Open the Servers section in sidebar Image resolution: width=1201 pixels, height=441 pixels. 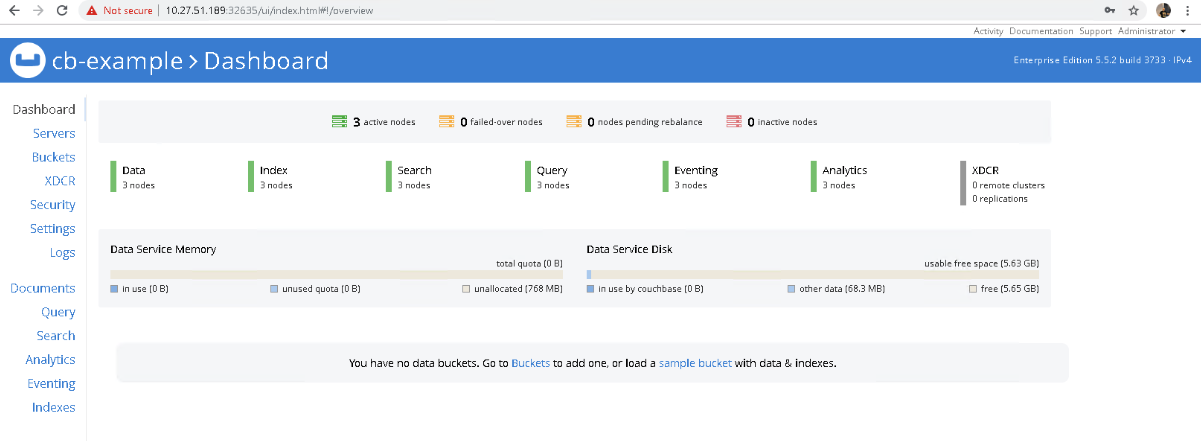pos(54,133)
